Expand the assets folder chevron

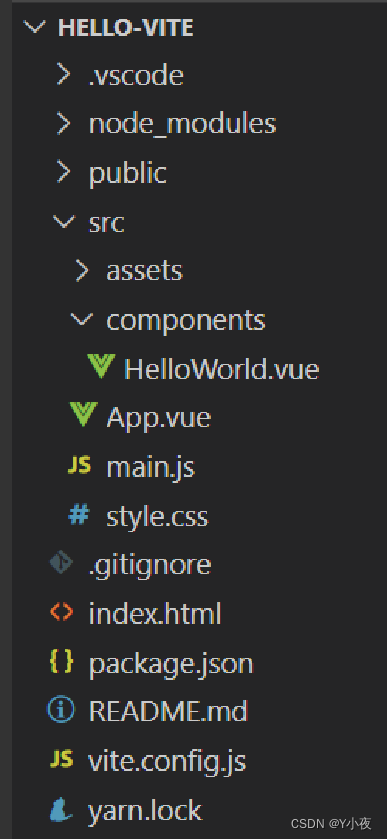pos(81,271)
